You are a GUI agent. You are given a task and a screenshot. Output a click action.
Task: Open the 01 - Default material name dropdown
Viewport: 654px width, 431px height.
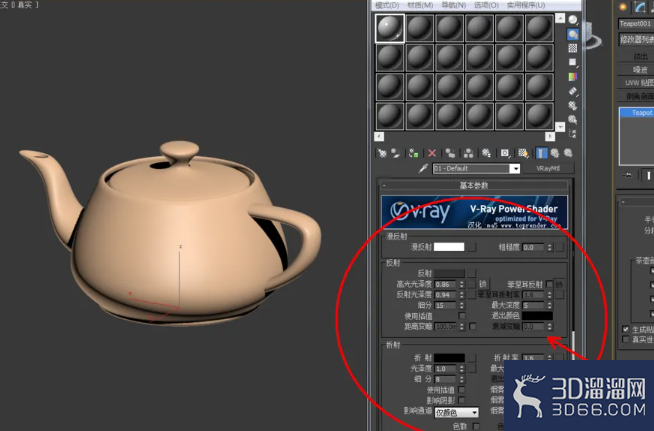[516, 169]
